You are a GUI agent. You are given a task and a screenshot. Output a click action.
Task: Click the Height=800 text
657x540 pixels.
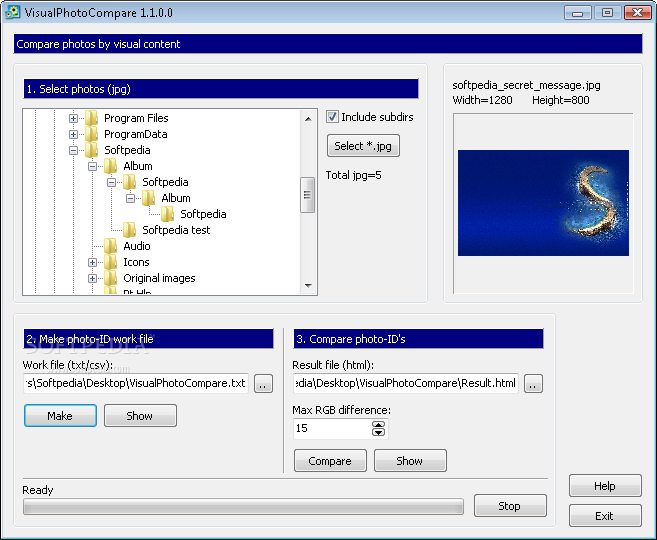(561, 100)
